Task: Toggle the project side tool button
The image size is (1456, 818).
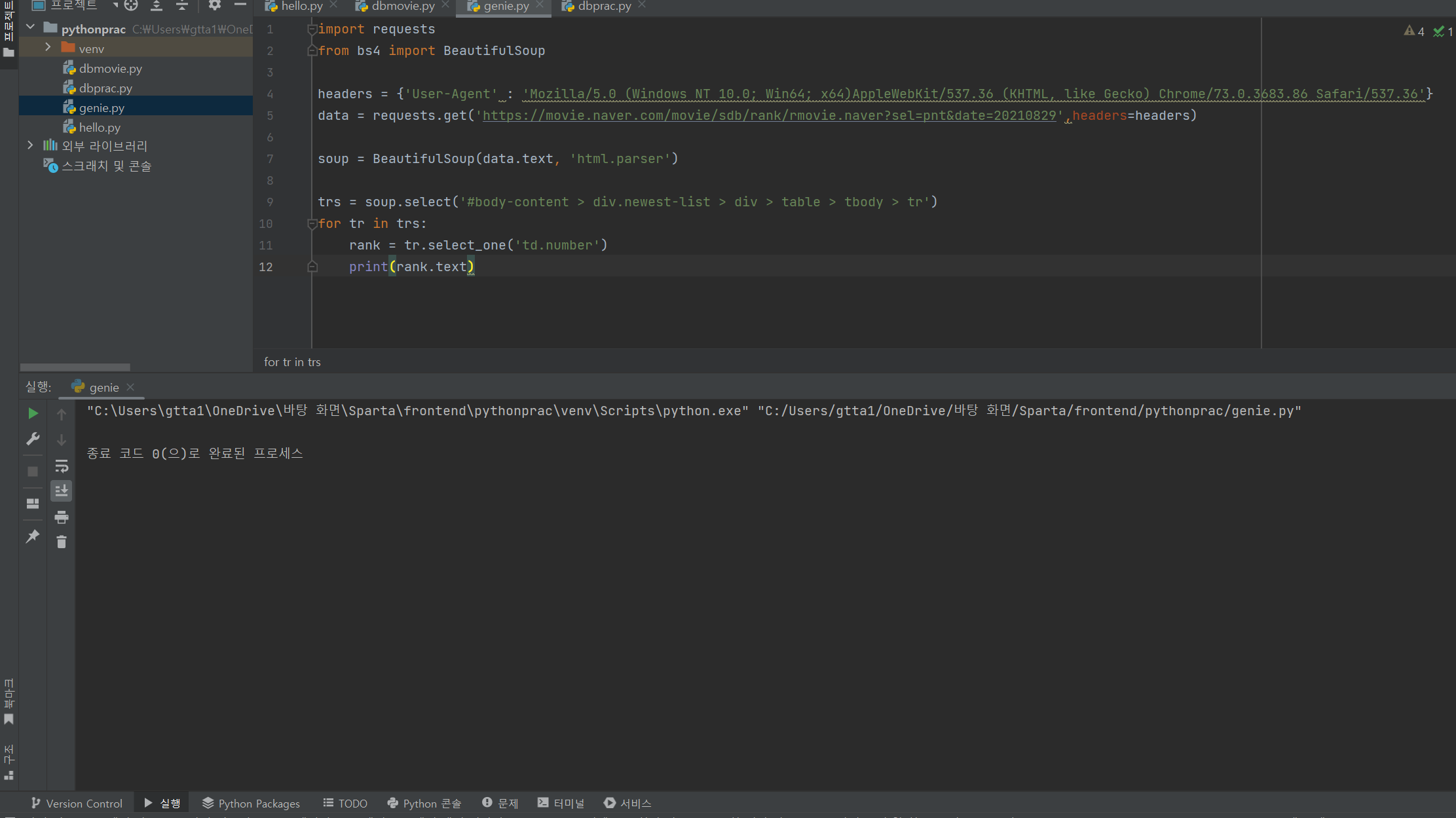Action: click(9, 28)
